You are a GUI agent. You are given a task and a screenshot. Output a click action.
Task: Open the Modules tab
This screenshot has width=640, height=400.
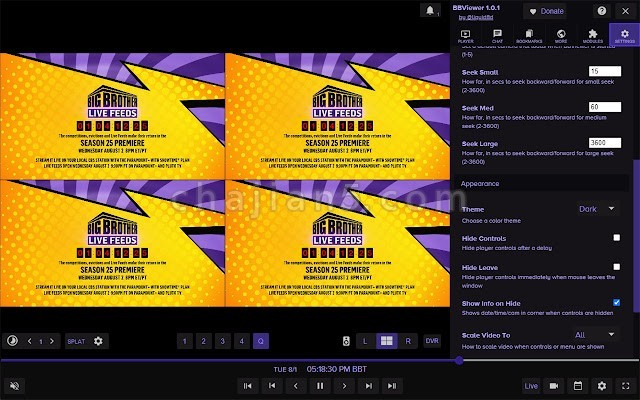pyautogui.click(x=593, y=36)
